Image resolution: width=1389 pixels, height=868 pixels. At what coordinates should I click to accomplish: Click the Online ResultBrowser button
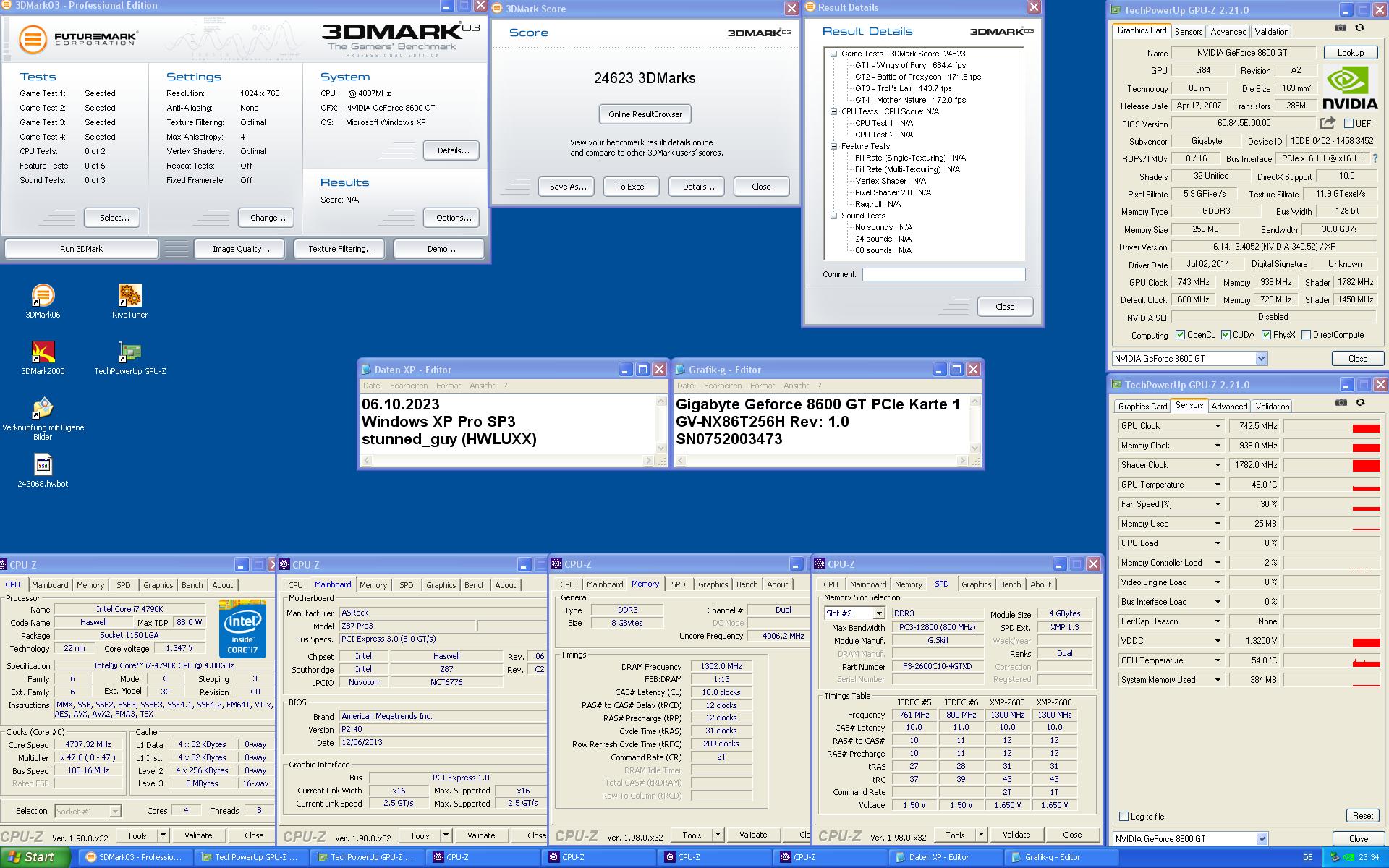[645, 114]
